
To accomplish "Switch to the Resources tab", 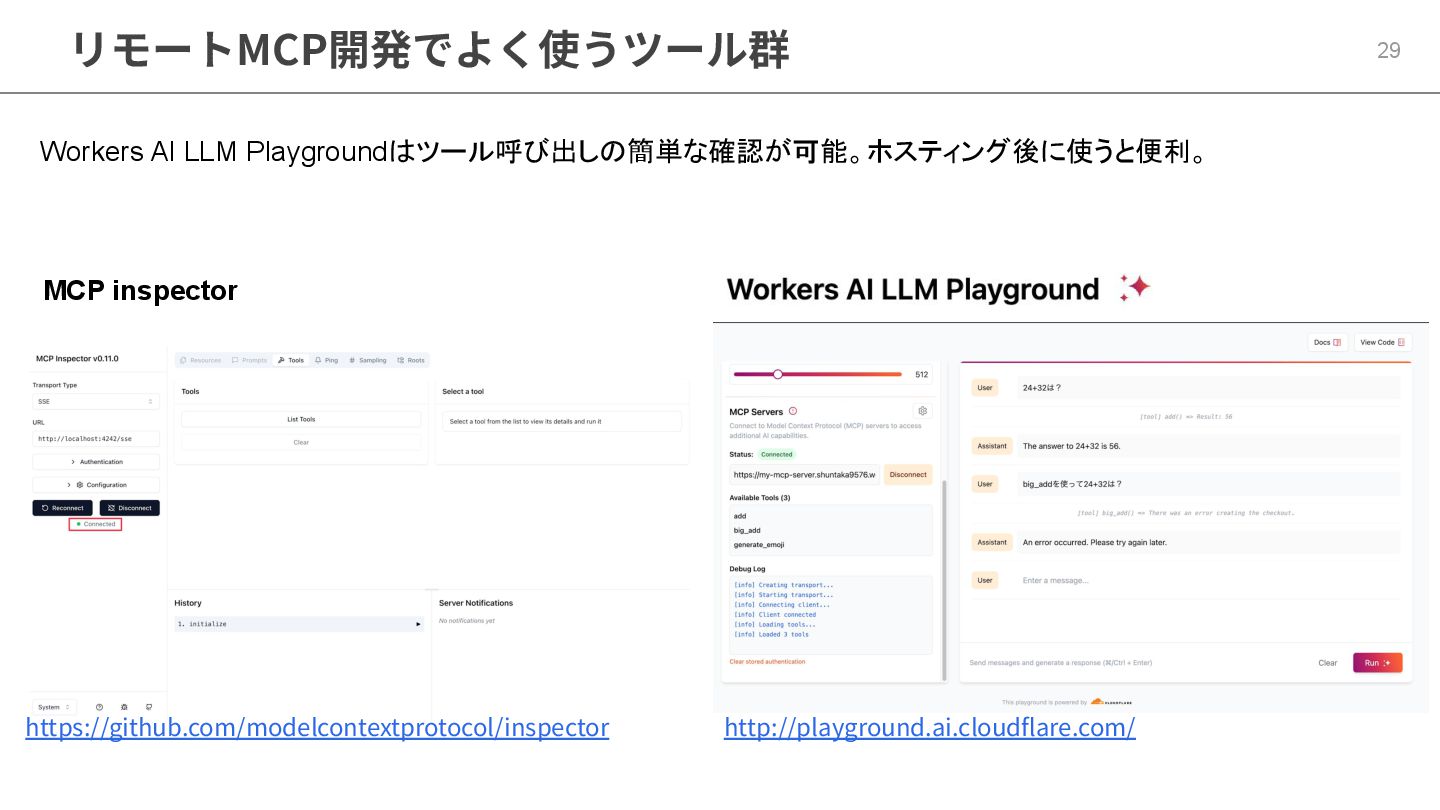I will coord(200,360).
